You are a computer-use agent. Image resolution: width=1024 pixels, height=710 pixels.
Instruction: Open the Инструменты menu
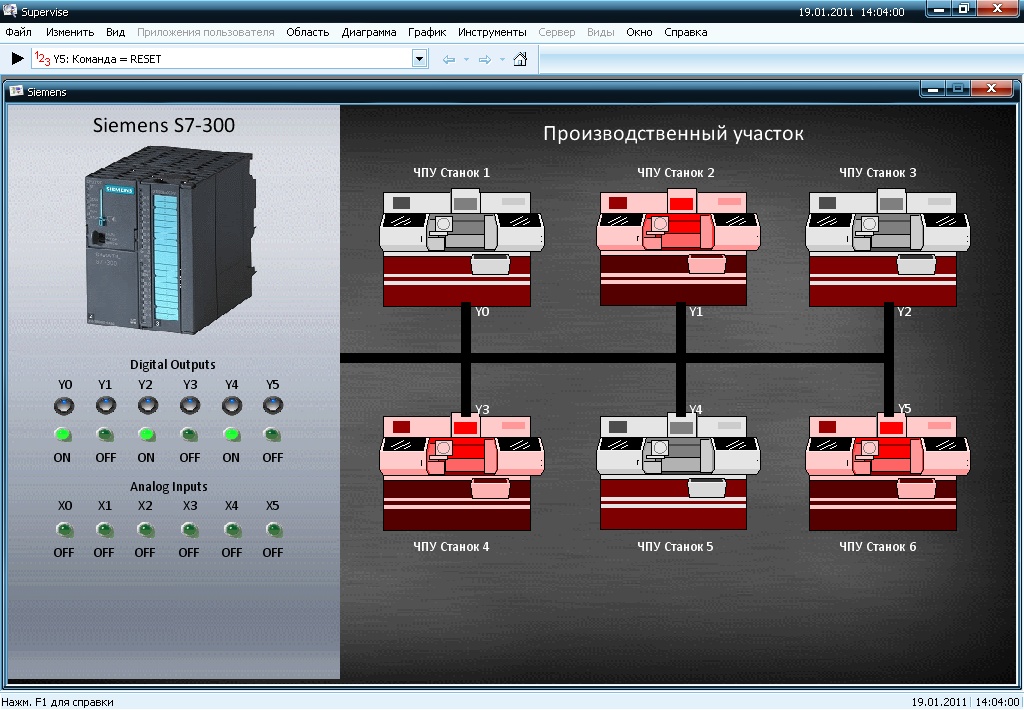tap(492, 32)
